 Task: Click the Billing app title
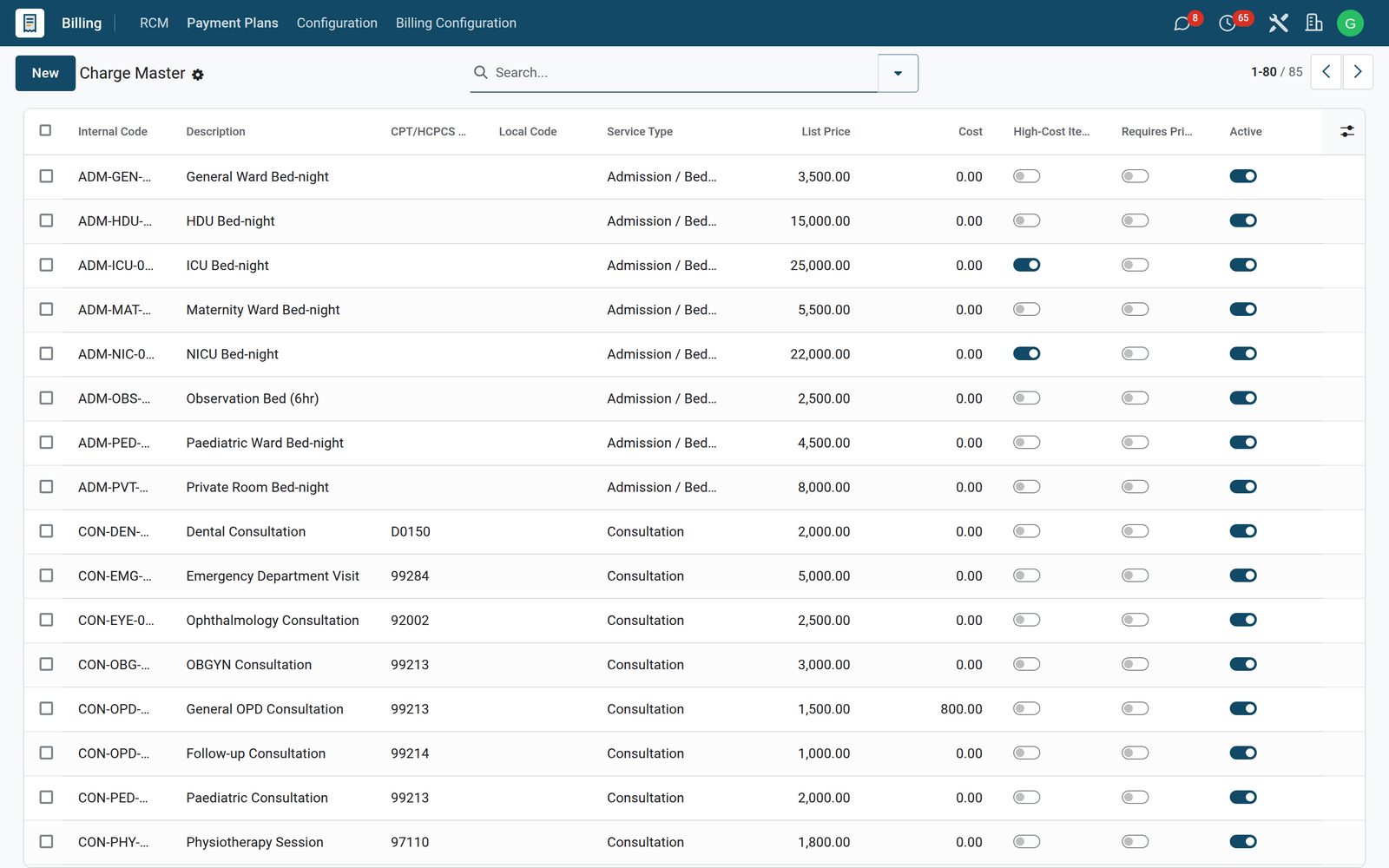coord(82,23)
